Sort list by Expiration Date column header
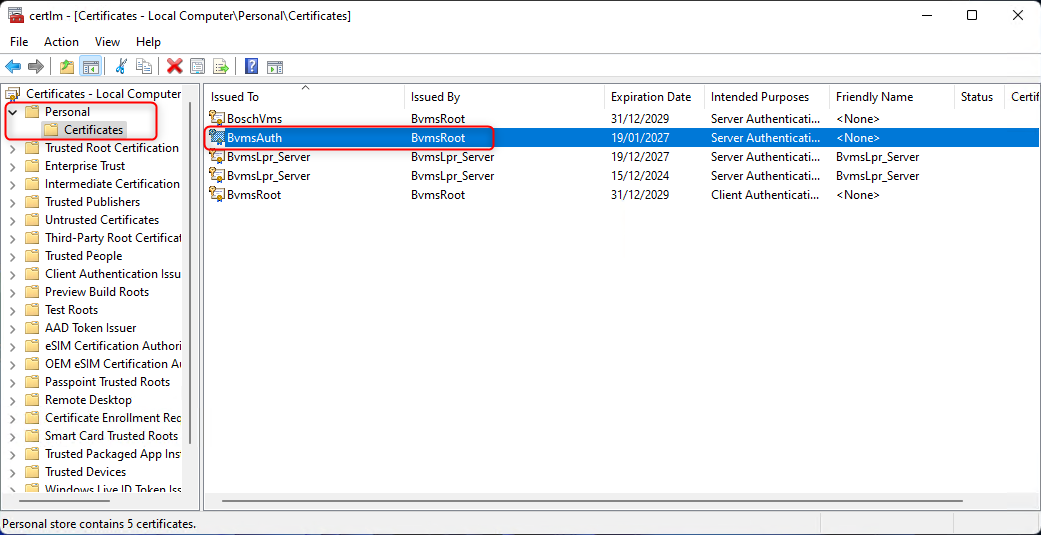 tap(651, 97)
